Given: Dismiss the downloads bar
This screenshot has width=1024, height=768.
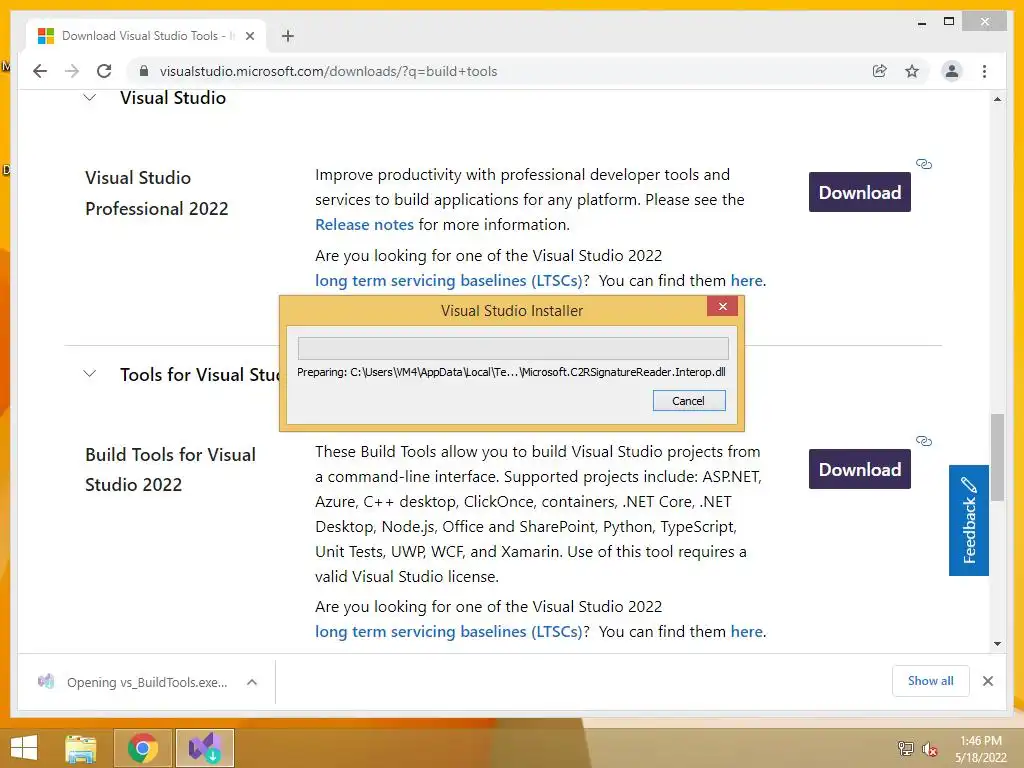Looking at the screenshot, I should (987, 681).
